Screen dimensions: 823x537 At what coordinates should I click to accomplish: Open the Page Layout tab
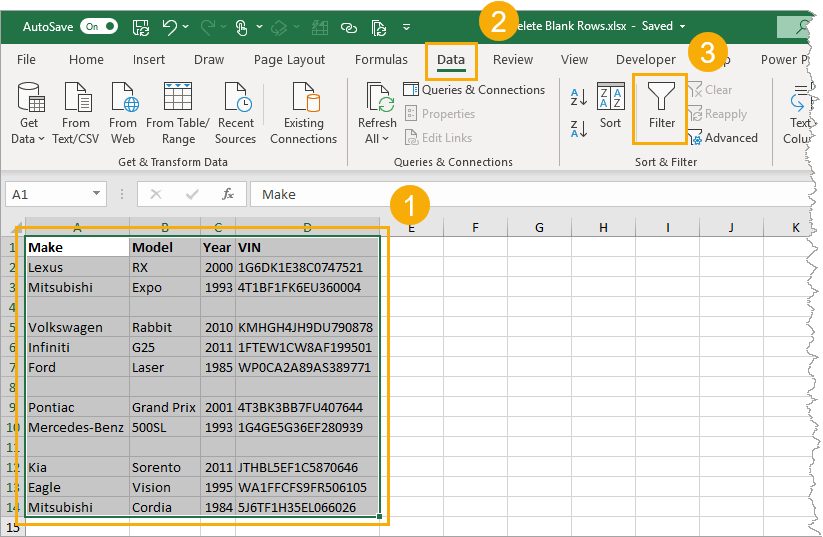pyautogui.click(x=289, y=59)
